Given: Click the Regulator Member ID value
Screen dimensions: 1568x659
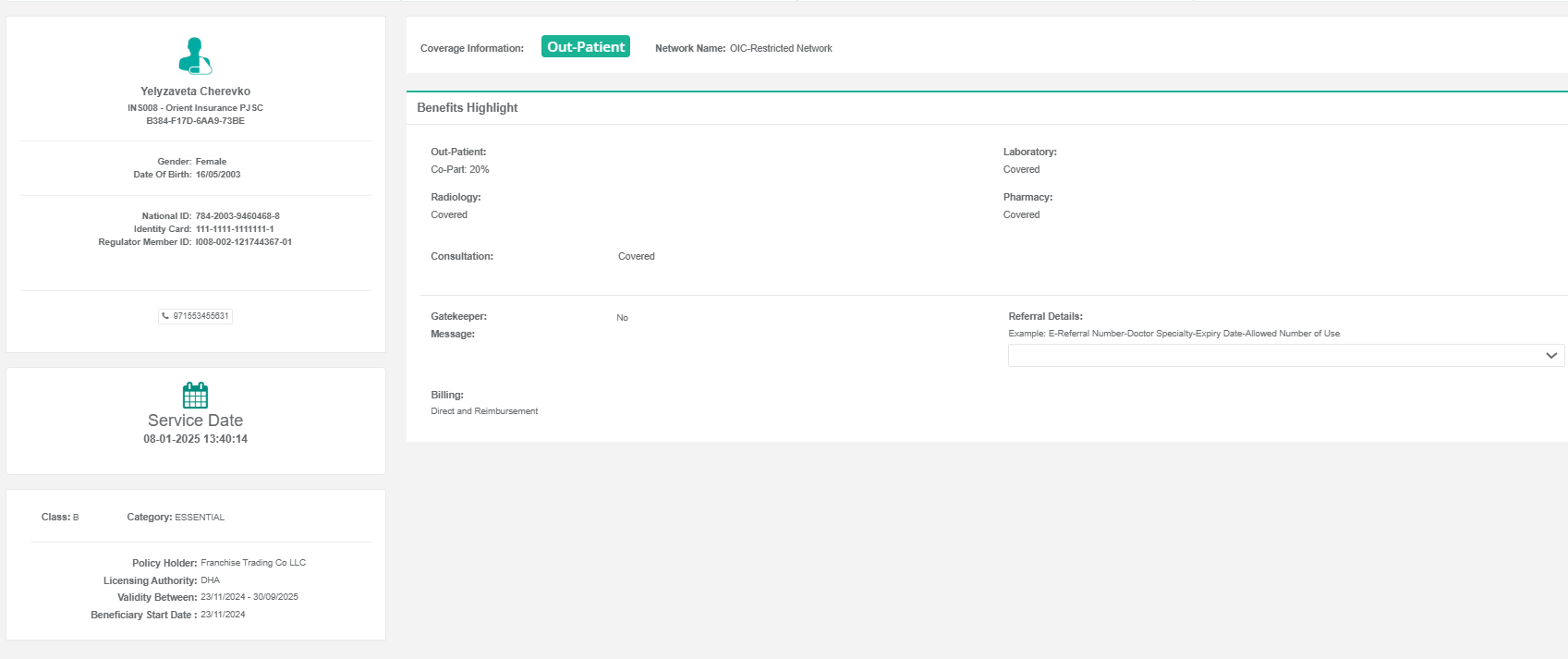Looking at the screenshot, I should (x=244, y=242).
